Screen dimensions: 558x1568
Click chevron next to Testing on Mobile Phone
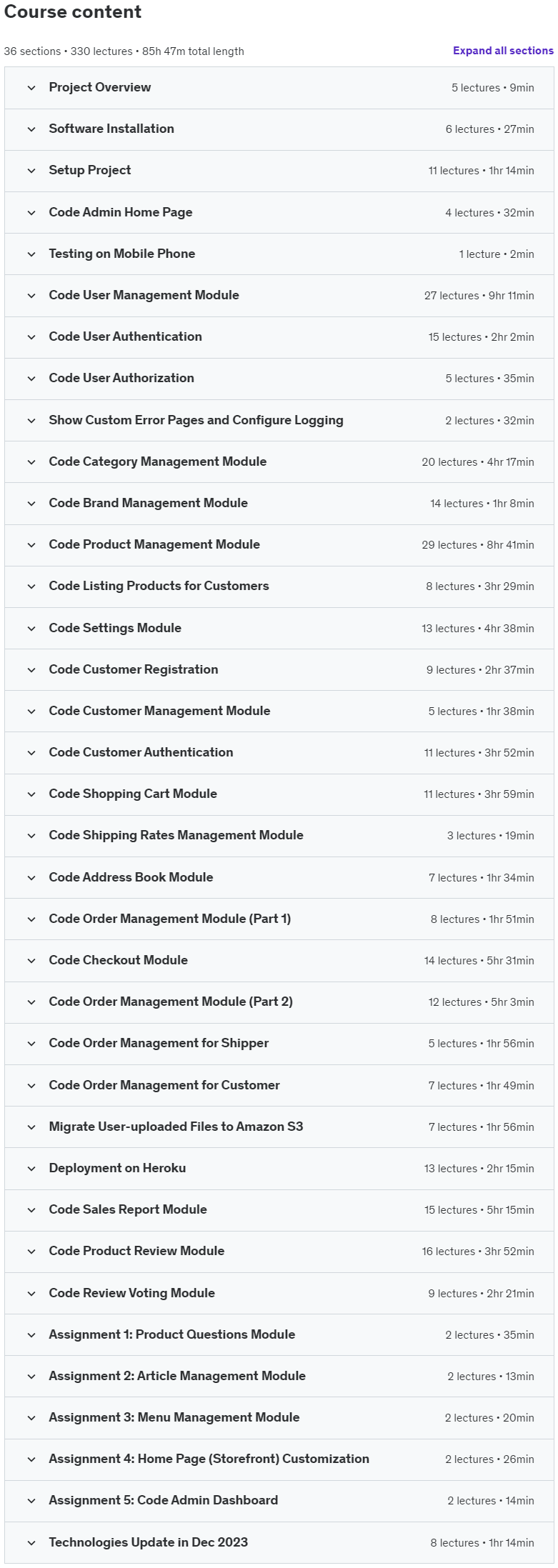point(31,254)
